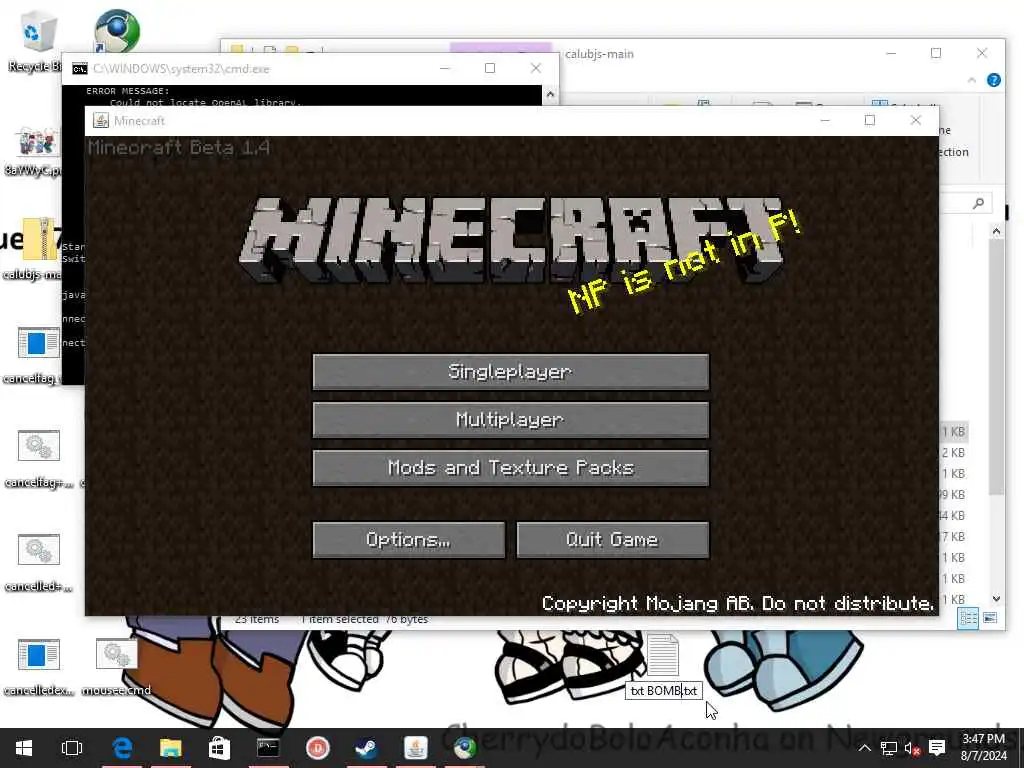The height and width of the screenshot is (768, 1024).
Task: Click the search magnifier in File Explorer
Action: (978, 204)
